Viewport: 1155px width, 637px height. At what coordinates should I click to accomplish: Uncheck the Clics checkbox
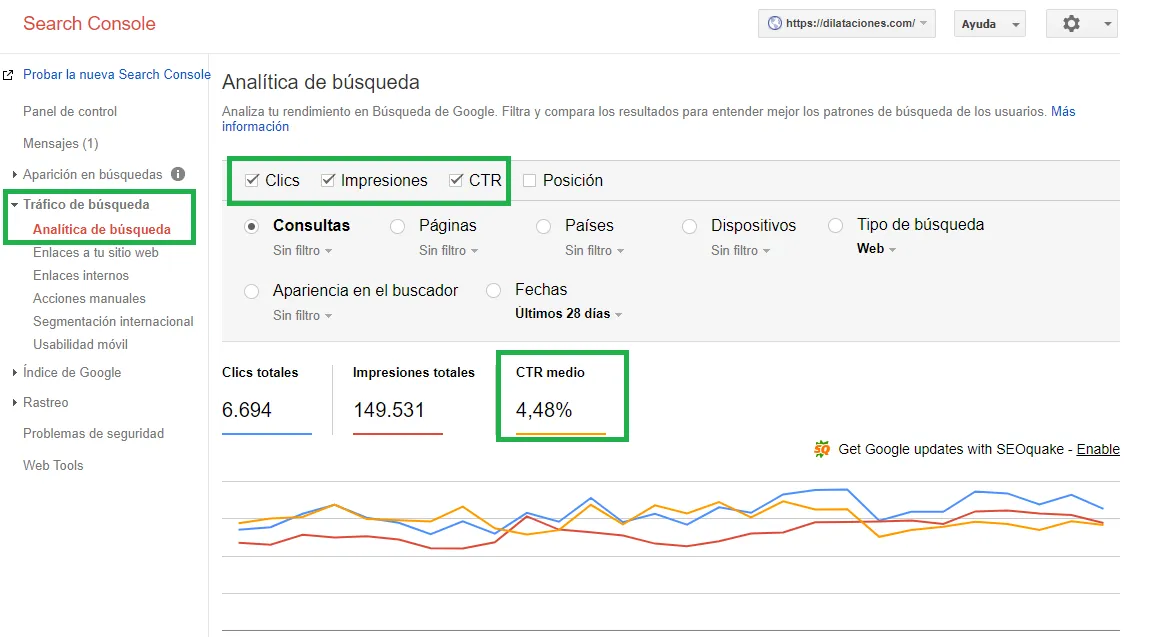[252, 180]
